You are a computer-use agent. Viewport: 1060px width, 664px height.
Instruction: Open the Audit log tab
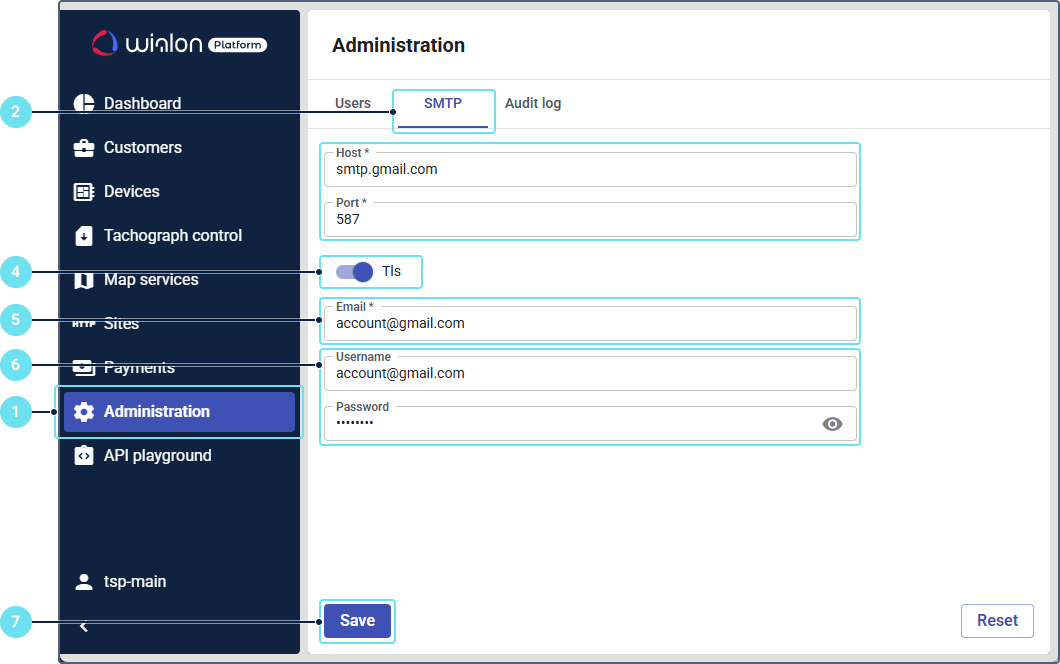point(533,104)
